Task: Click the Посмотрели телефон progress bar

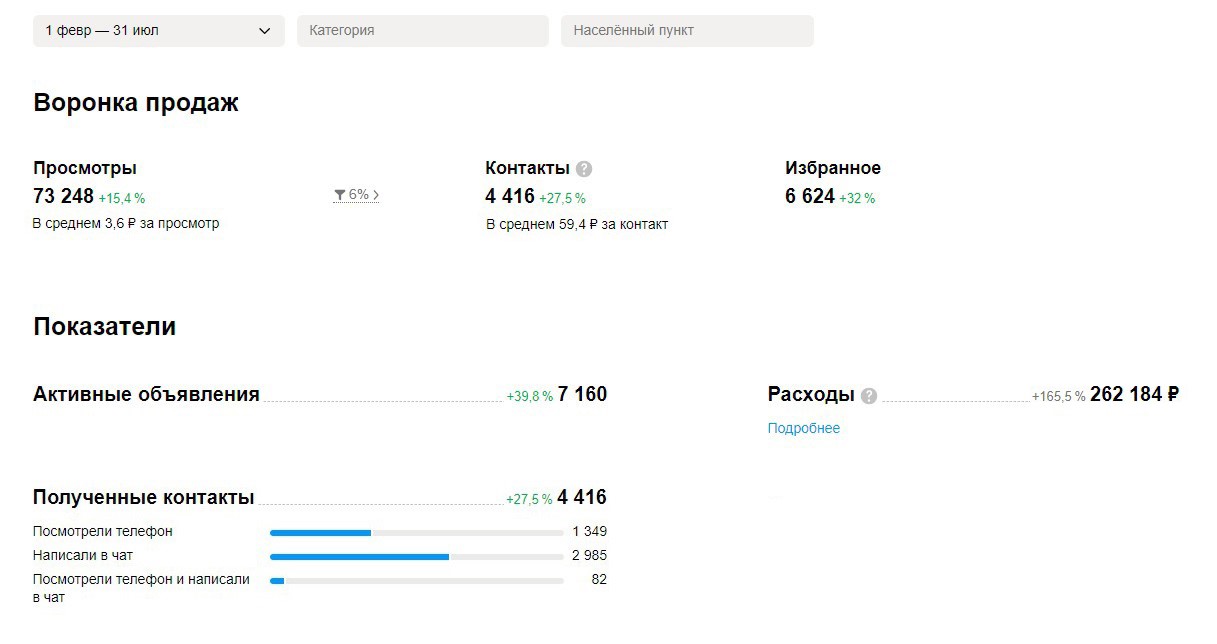Action: tap(416, 533)
